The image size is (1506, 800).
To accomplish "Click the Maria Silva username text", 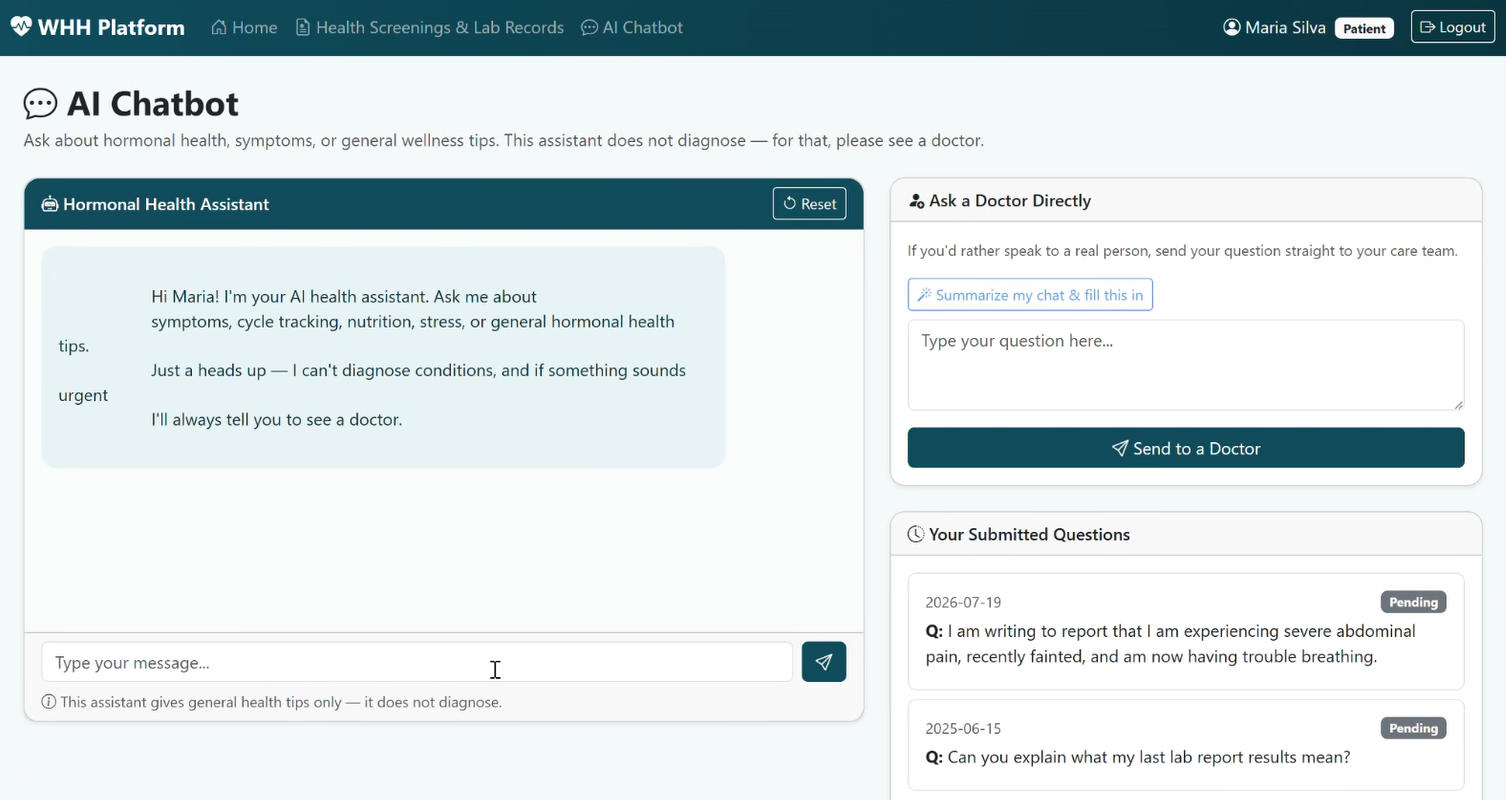I will pos(1285,27).
